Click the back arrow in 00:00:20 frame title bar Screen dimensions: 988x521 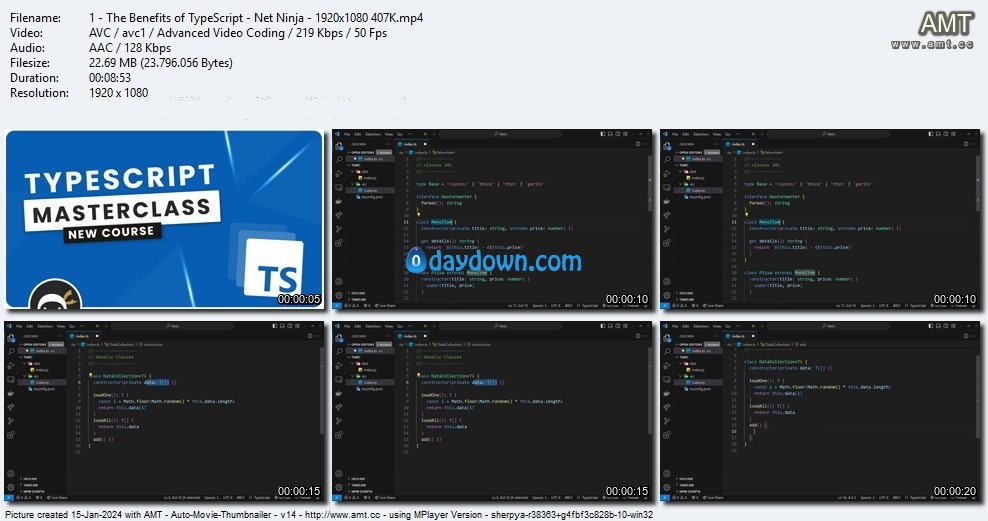754,326
